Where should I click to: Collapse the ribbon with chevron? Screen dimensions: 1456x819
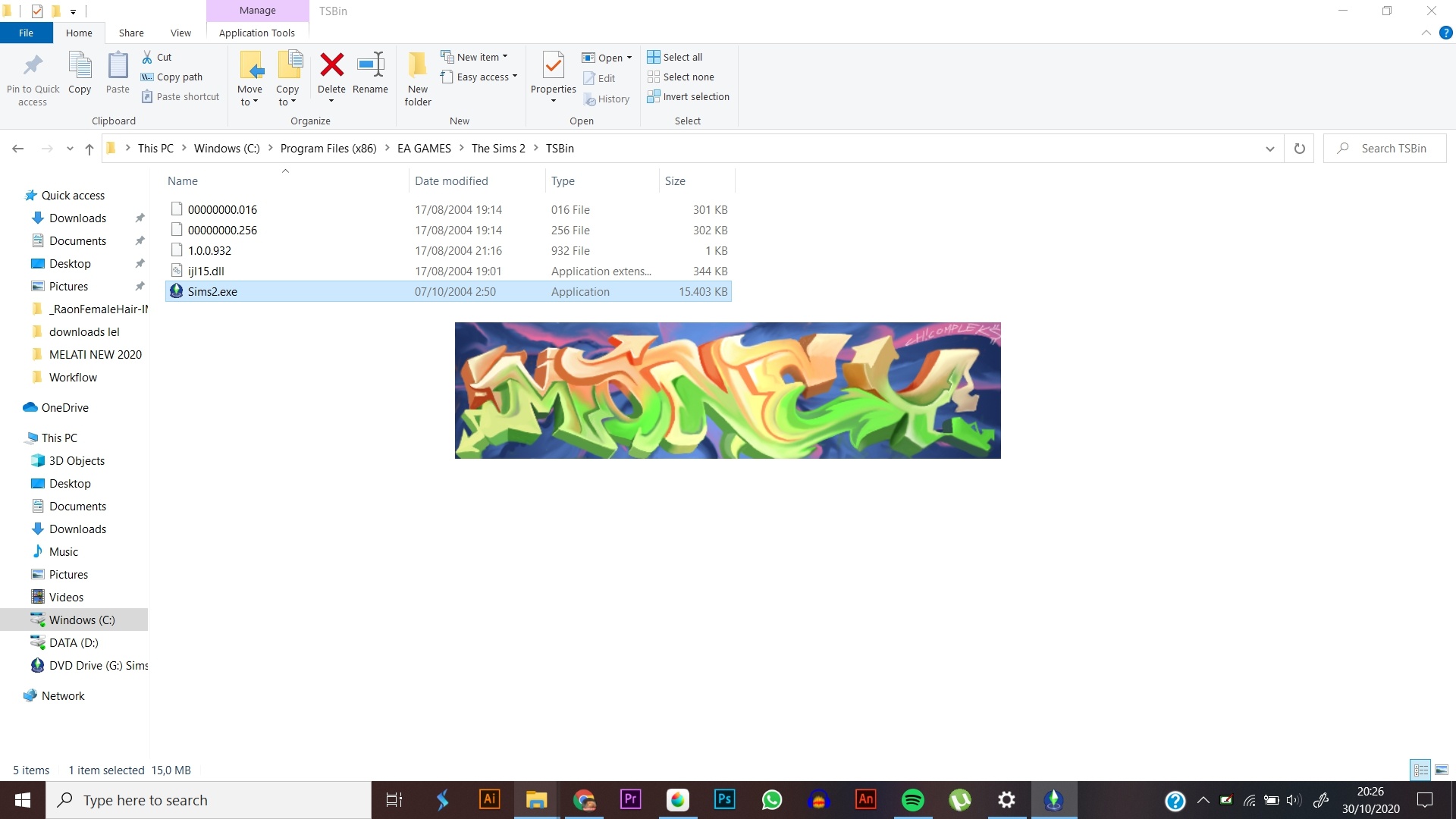coord(1426,33)
